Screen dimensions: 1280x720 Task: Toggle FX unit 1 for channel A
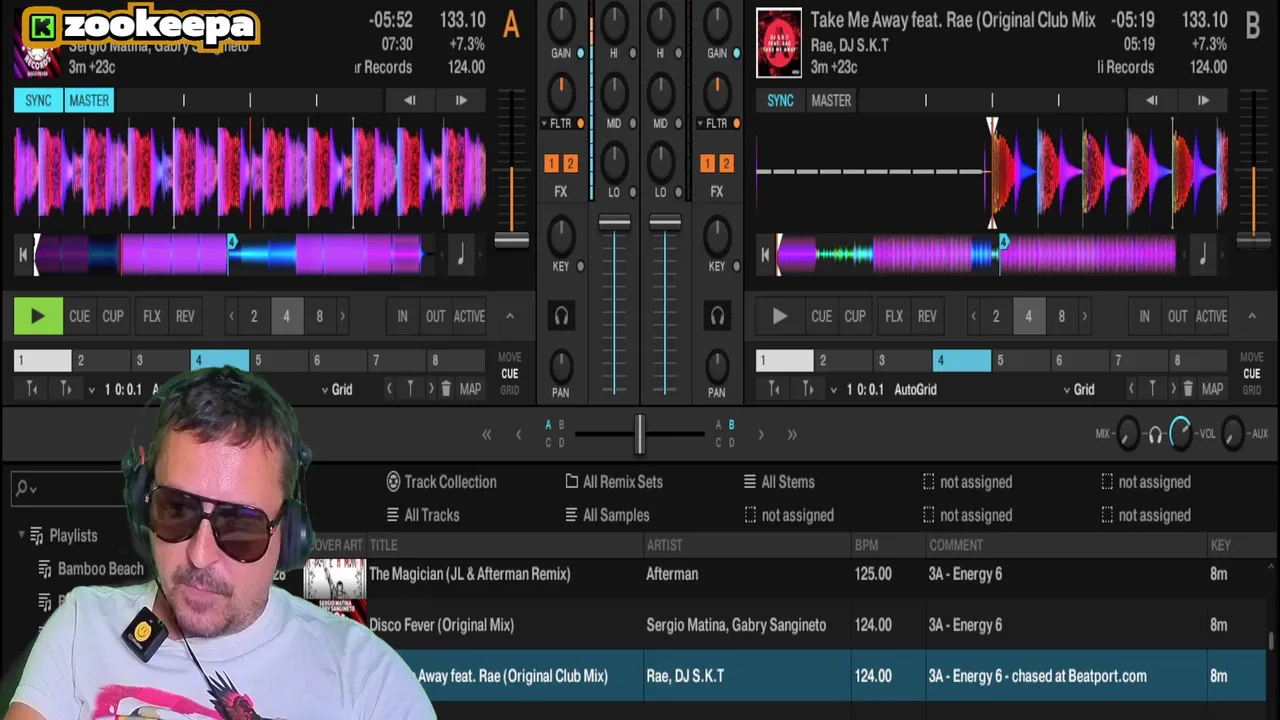pos(551,163)
